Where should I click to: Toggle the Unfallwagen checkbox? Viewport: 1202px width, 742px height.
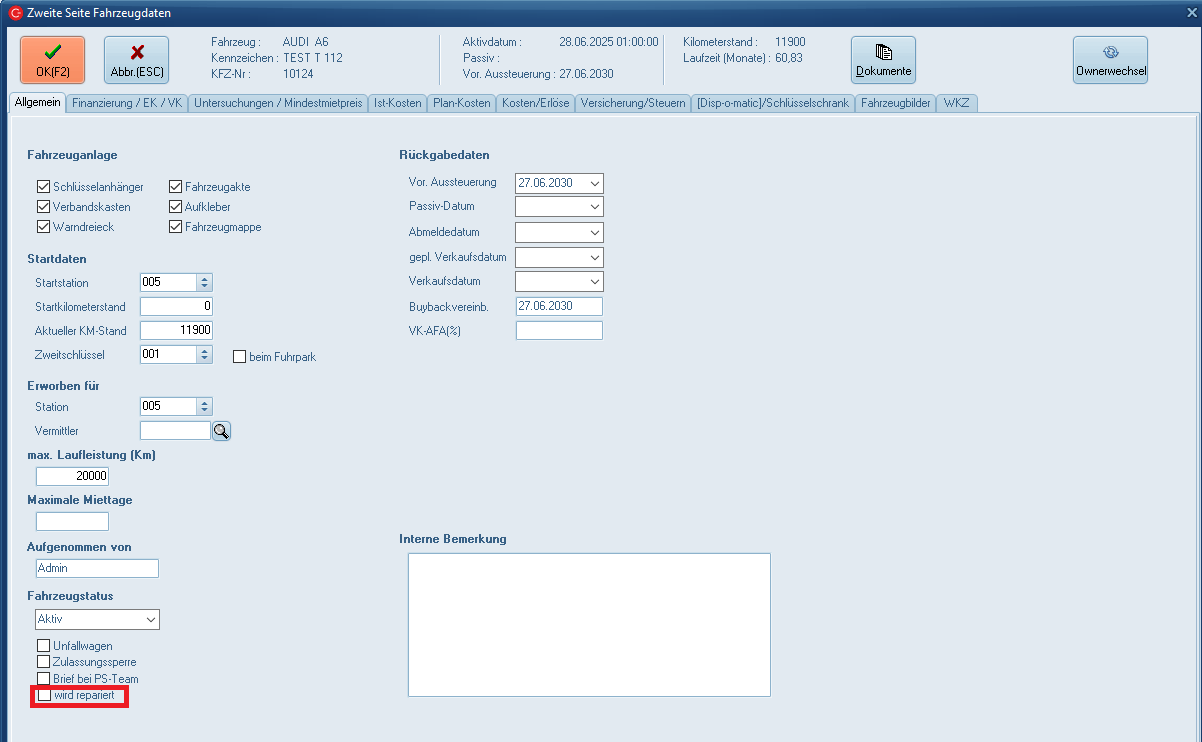pos(44,646)
